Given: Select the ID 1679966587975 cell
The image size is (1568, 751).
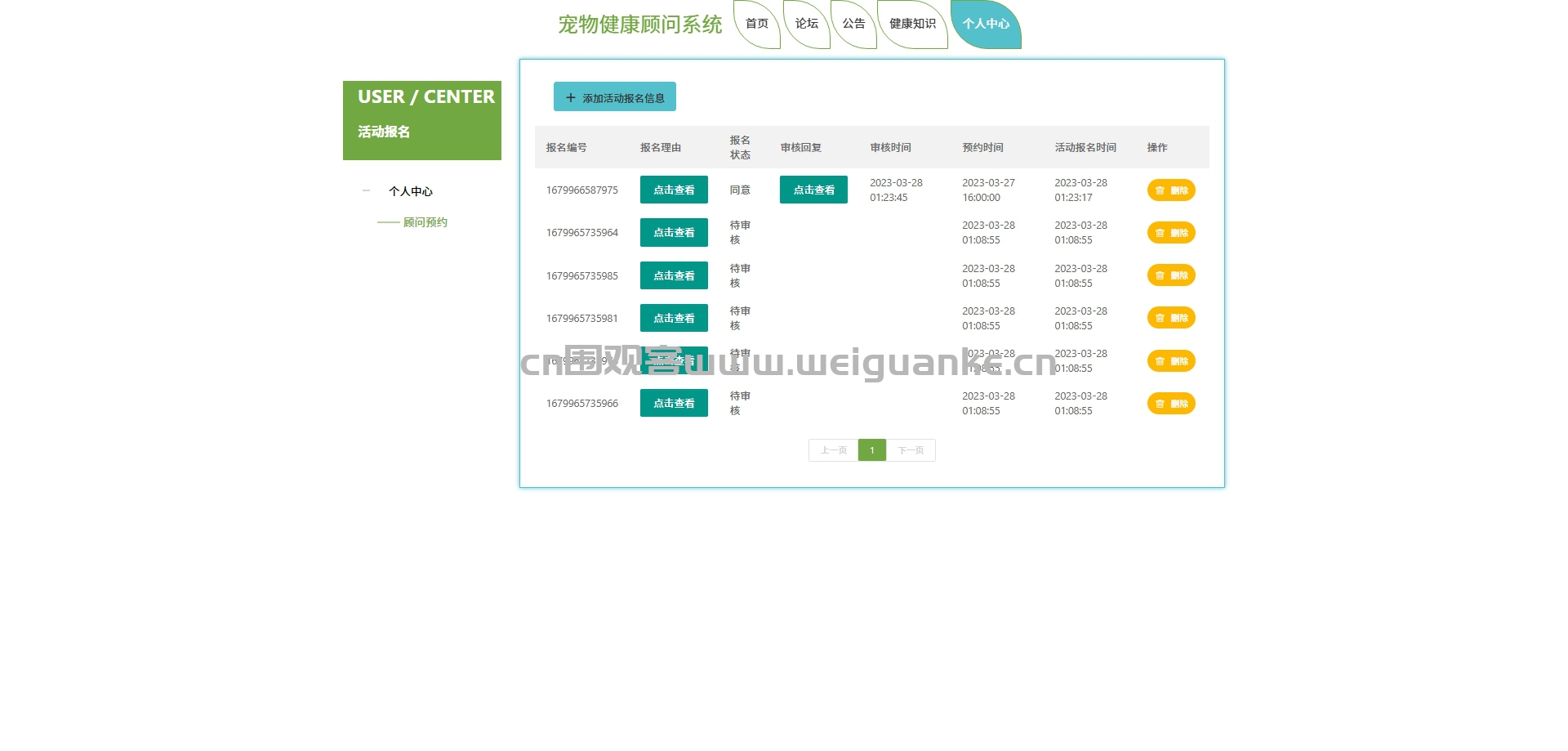Looking at the screenshot, I should [582, 190].
